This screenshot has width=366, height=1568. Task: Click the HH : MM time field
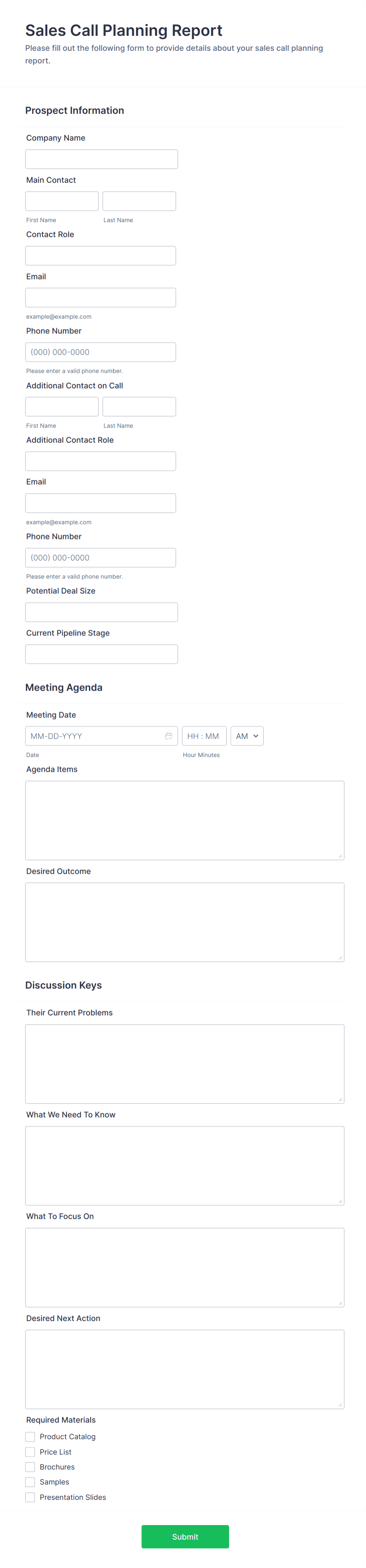(204, 735)
